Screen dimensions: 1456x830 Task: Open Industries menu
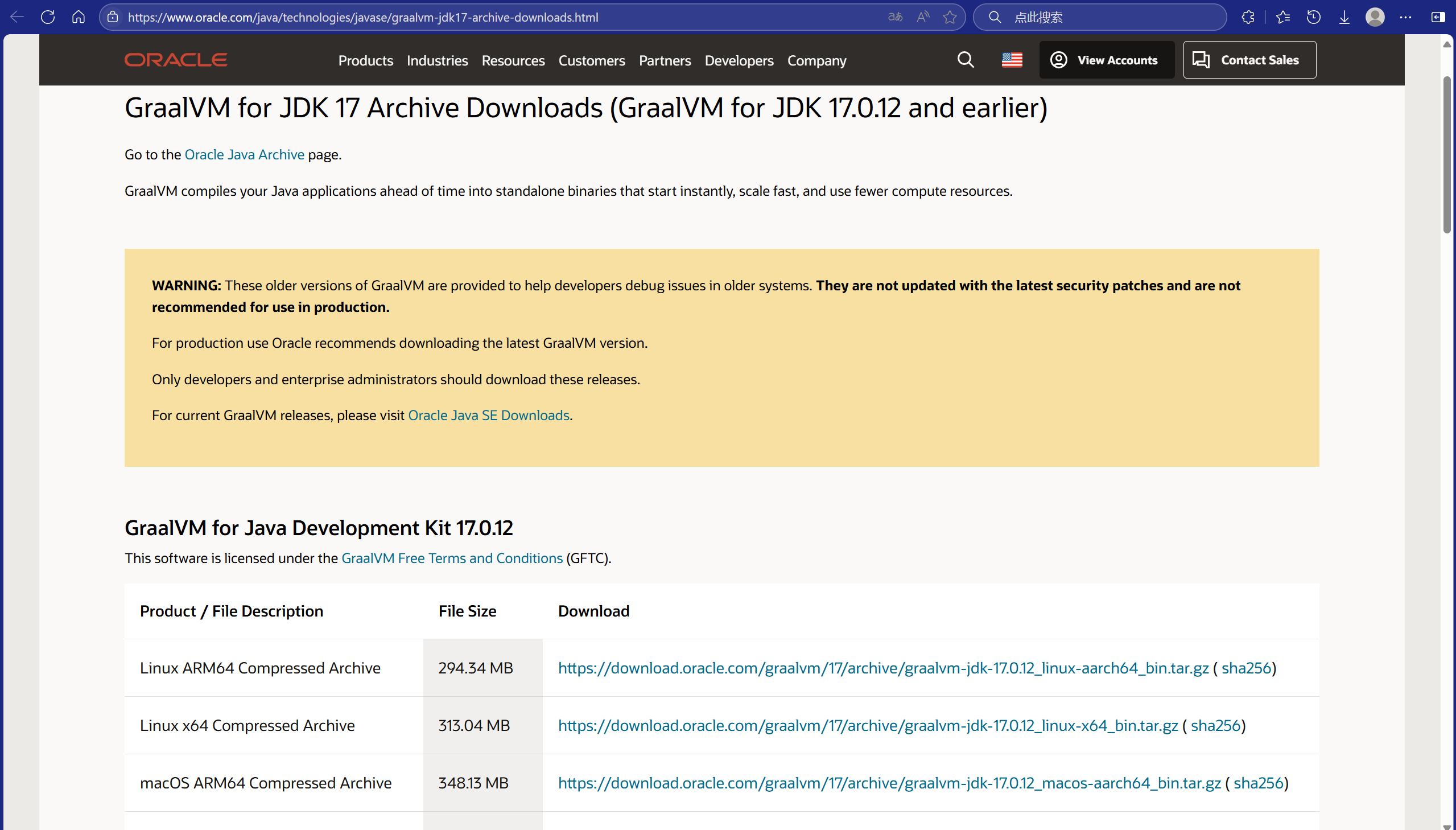click(x=438, y=60)
